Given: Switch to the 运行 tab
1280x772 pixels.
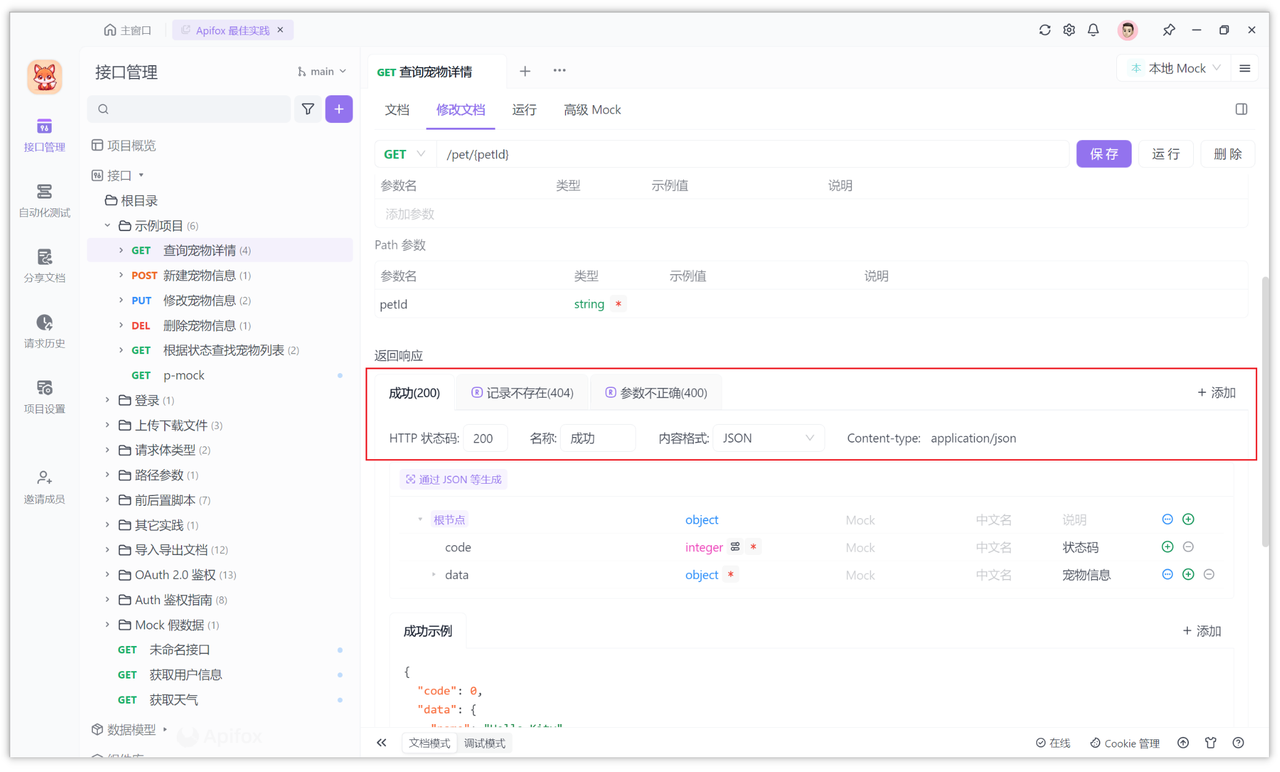Looking at the screenshot, I should (x=524, y=110).
